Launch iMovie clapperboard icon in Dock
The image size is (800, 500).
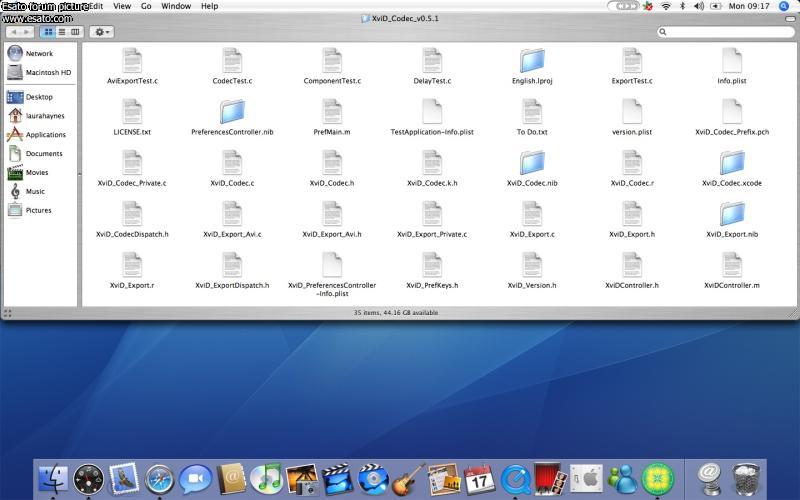pos(337,479)
